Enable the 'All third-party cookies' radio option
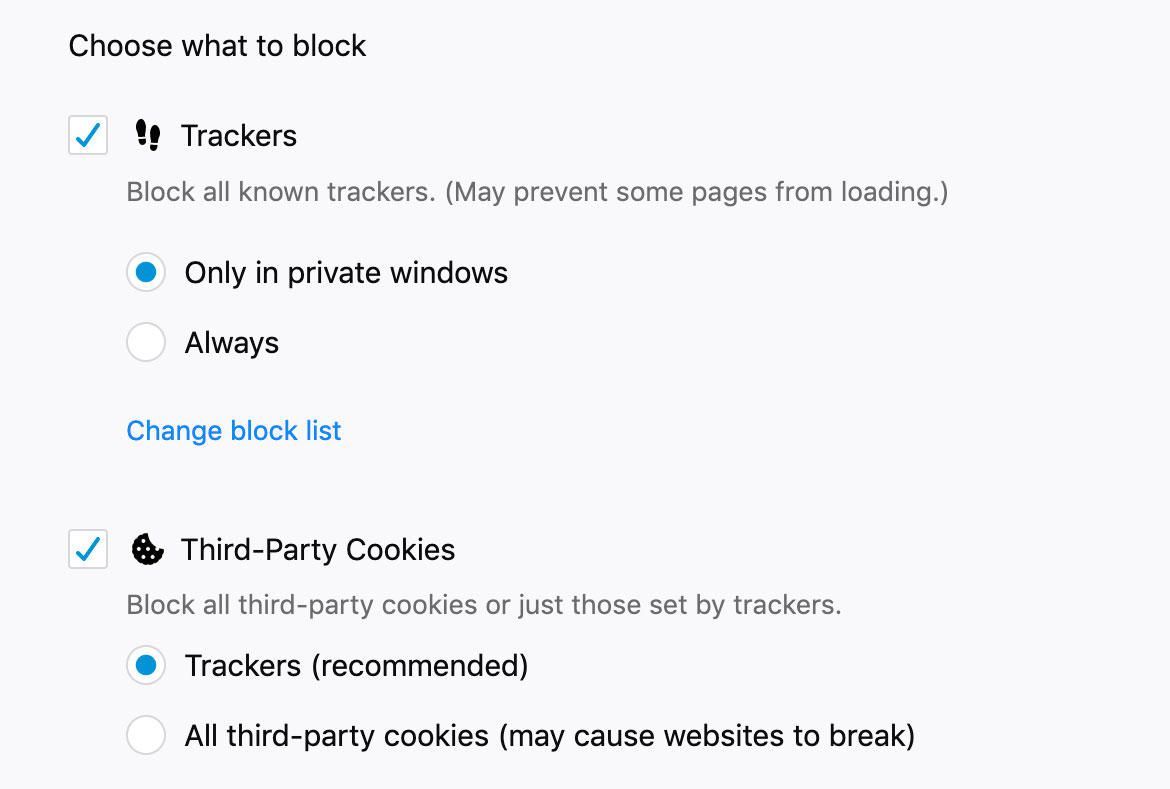This screenshot has width=1170, height=789. 146,736
